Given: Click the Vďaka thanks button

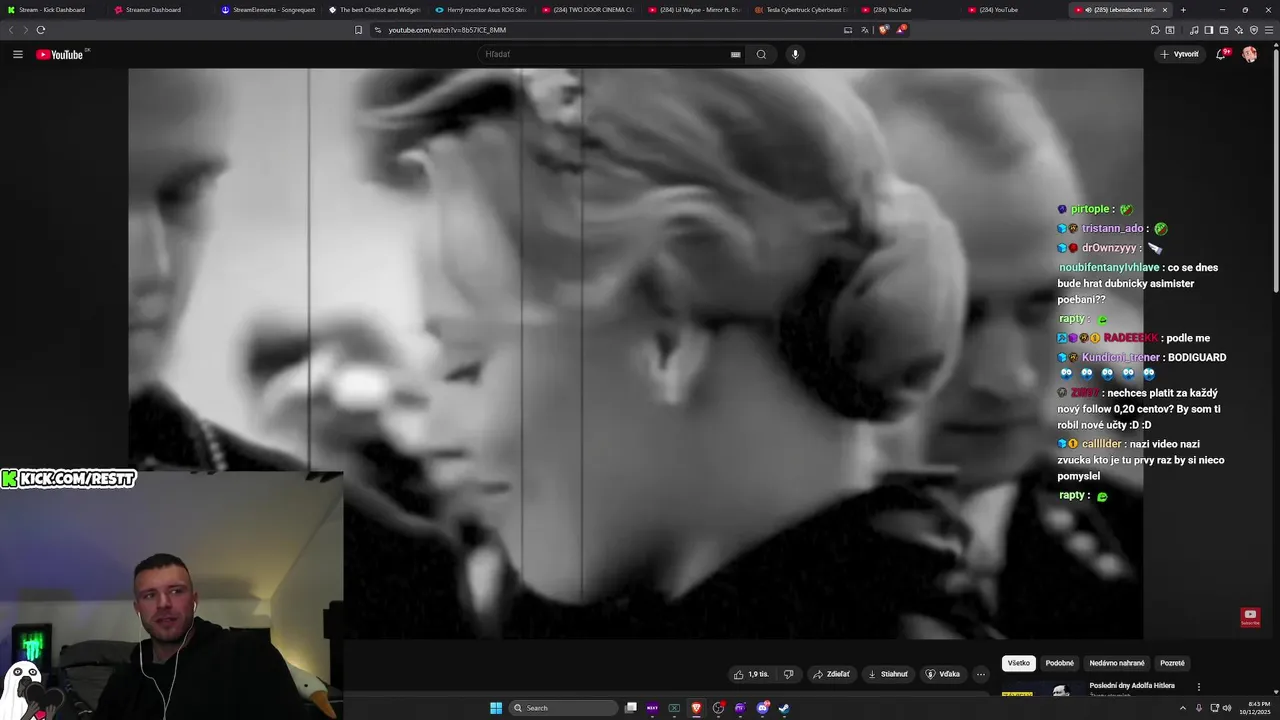Looking at the screenshot, I should tap(943, 674).
